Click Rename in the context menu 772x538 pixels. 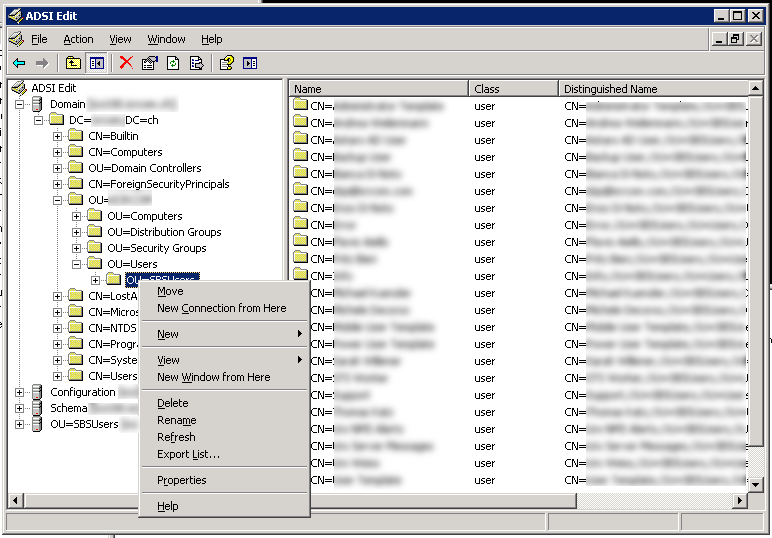coord(177,420)
